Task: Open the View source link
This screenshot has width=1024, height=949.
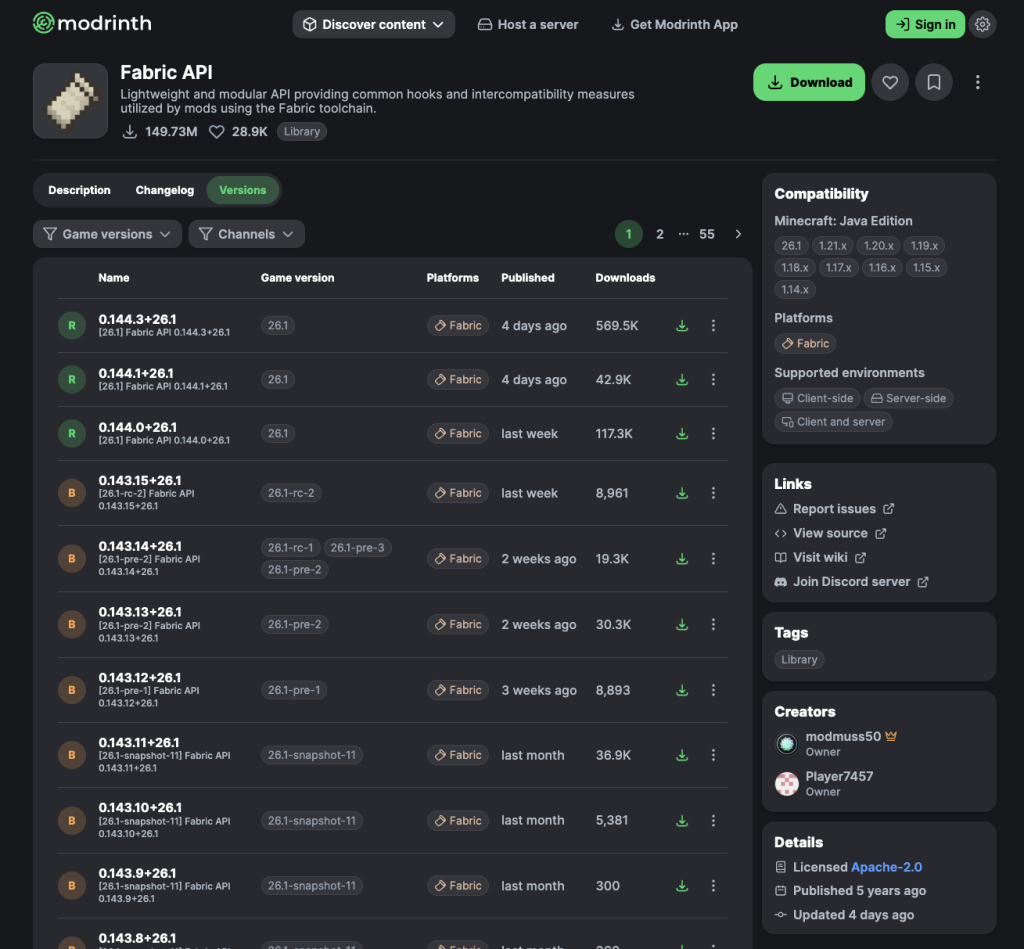Action: pos(830,533)
